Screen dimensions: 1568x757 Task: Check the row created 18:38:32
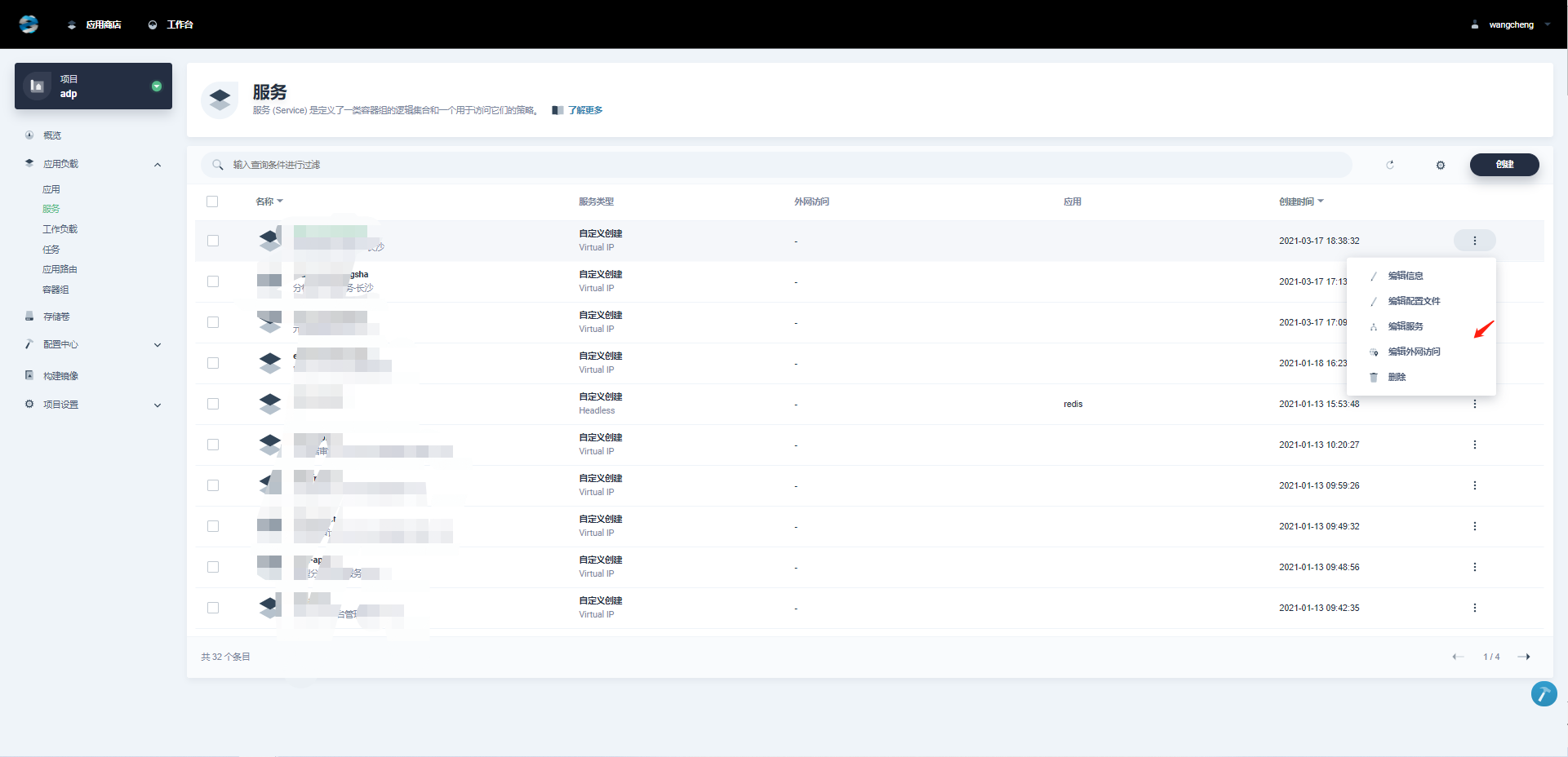click(x=213, y=241)
